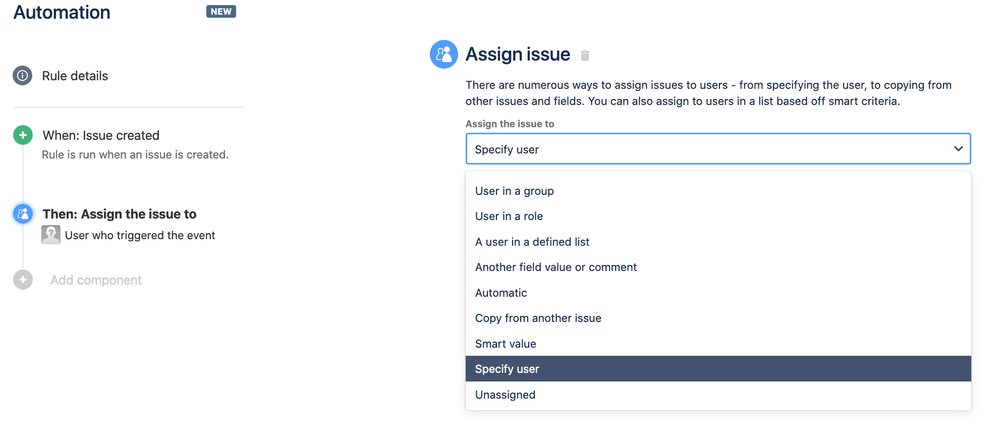Screen dimensions: 999x434
Task: Click the 'Assign the issue to' select field
Action: pyautogui.click(x=700, y=149)
